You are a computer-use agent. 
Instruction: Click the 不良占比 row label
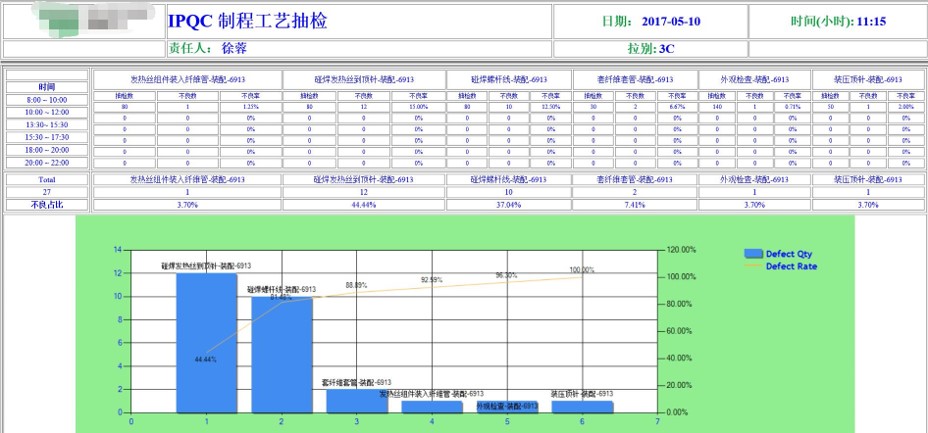(47, 204)
